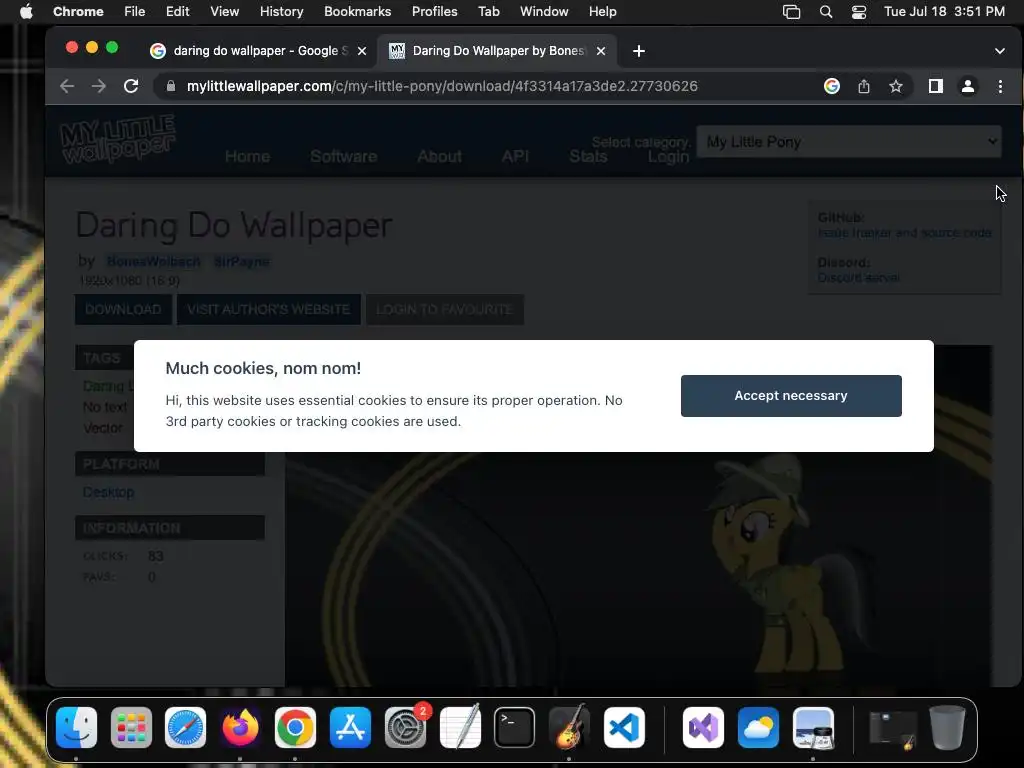Screen dimensions: 1024x768
Task: Launch Safari from the Dock
Action: pos(185,728)
